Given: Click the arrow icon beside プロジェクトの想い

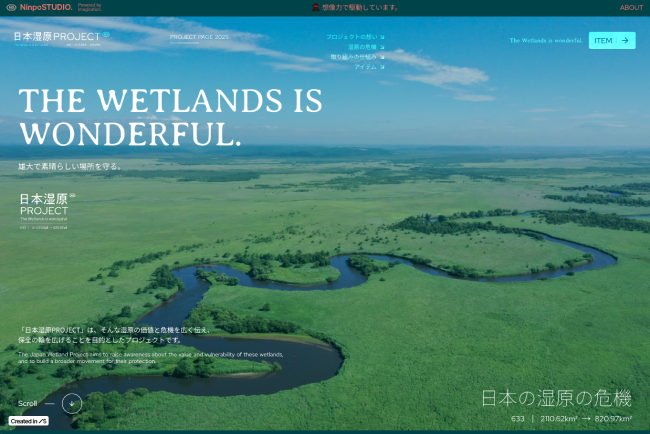Looking at the screenshot, I should point(382,37).
